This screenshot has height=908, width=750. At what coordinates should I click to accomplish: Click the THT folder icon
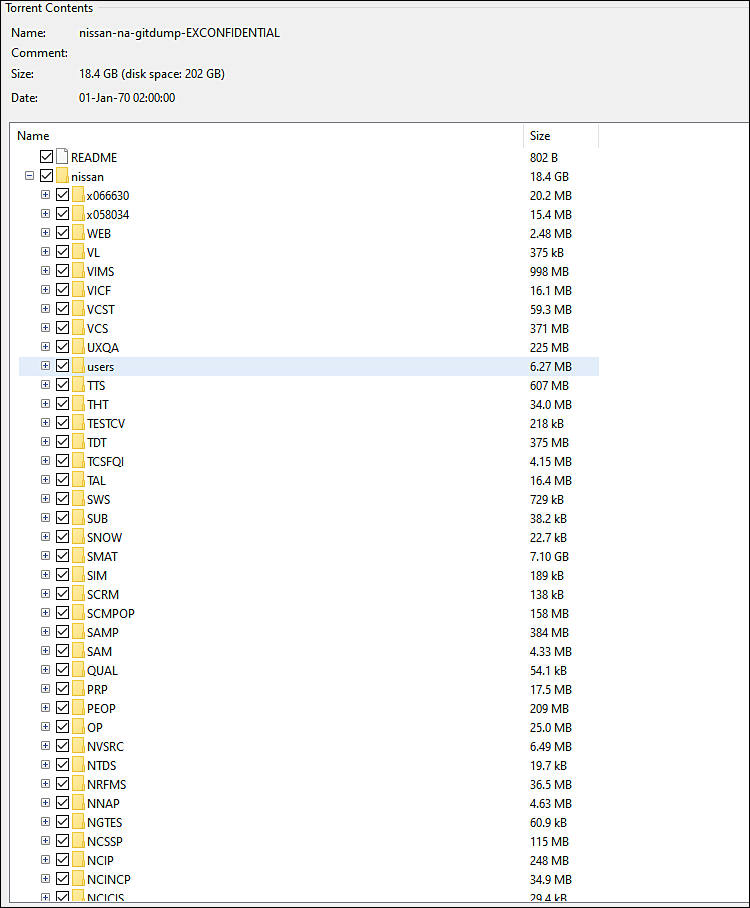pos(78,404)
